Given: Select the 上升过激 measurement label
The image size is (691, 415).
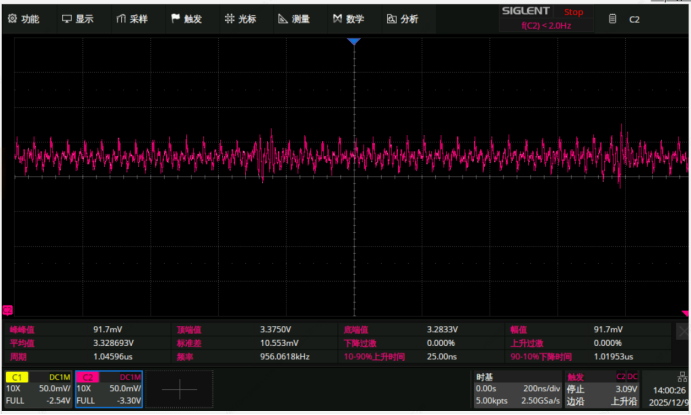Looking at the screenshot, I should coord(527,343).
